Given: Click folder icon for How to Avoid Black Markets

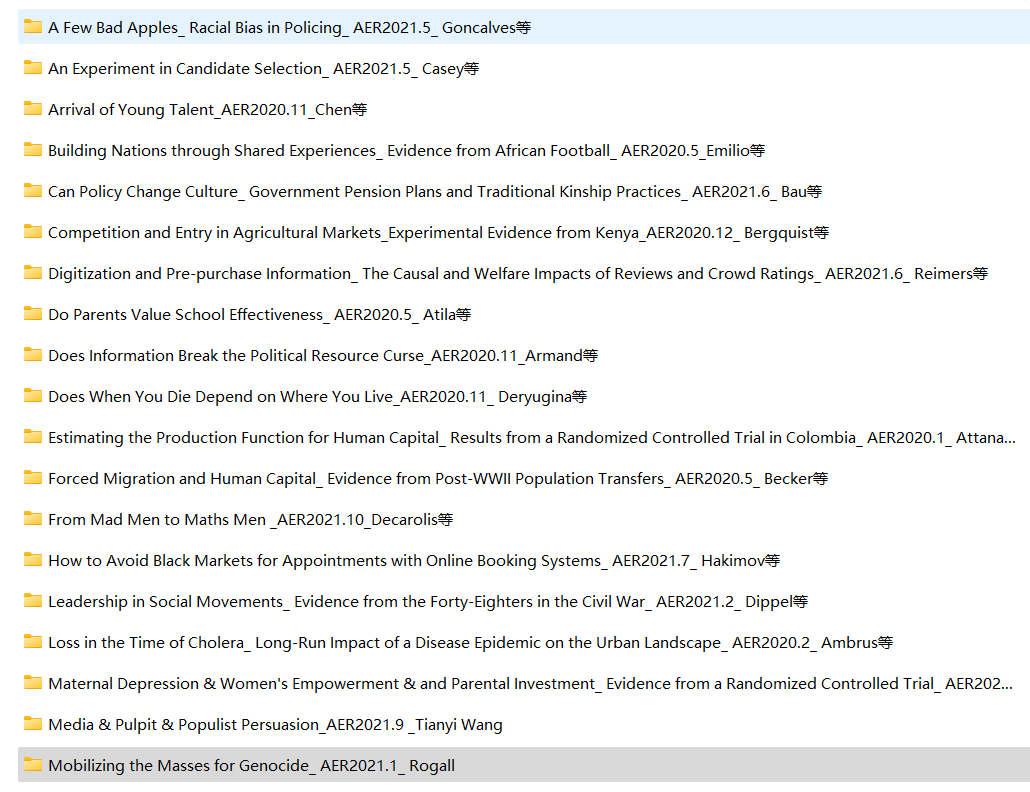Looking at the screenshot, I should [x=33, y=560].
